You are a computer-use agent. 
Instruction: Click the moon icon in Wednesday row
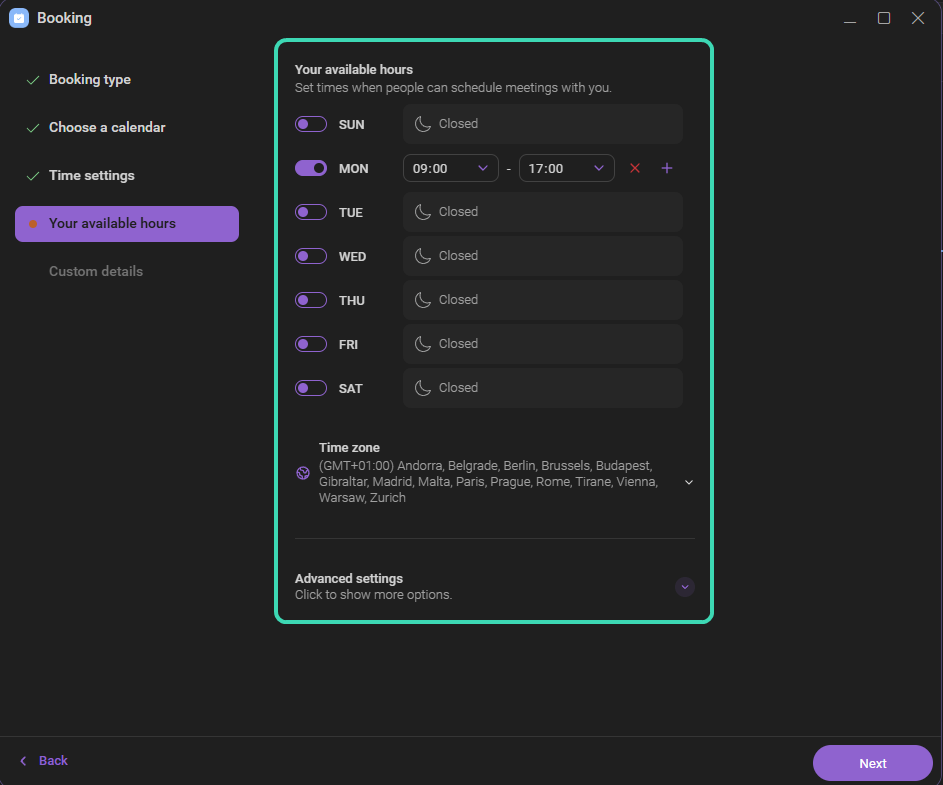423,256
